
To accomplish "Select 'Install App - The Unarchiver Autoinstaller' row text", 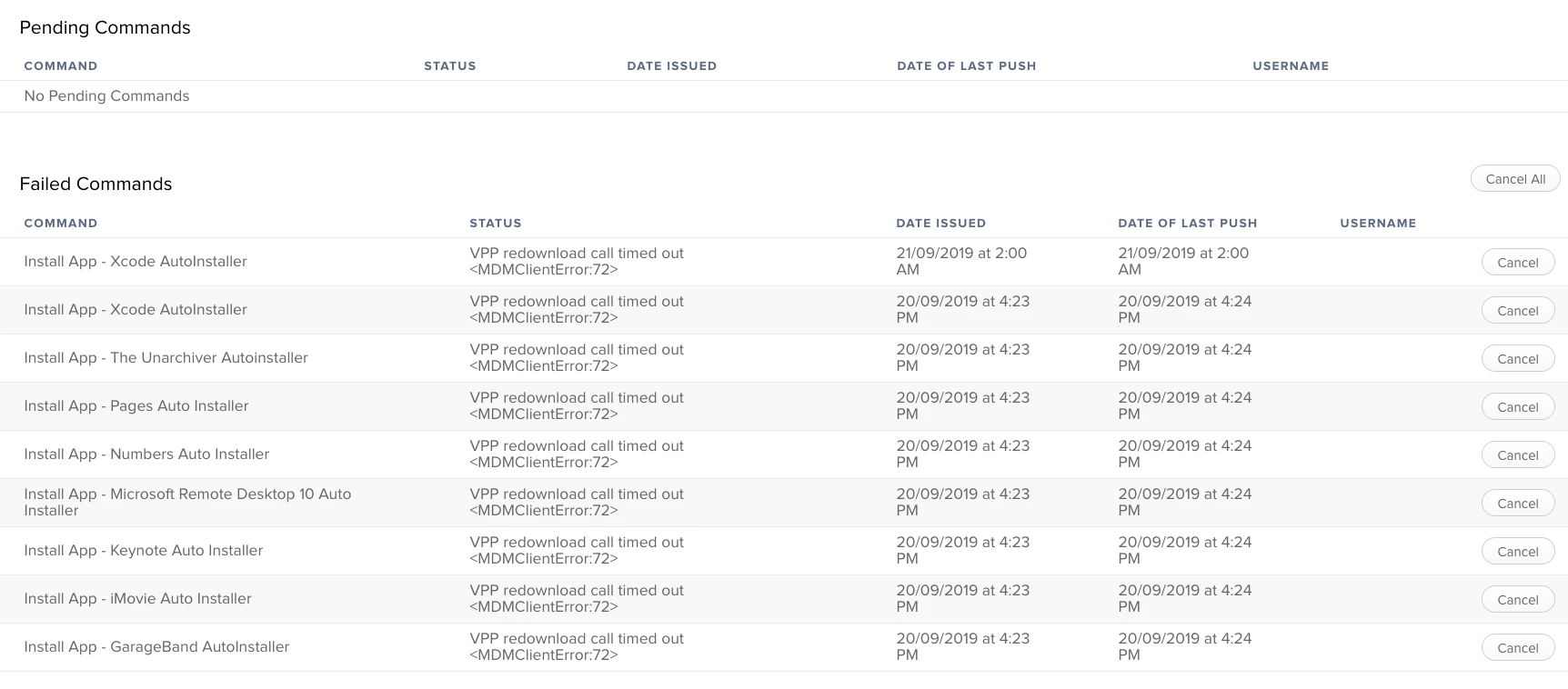I will tap(166, 358).
